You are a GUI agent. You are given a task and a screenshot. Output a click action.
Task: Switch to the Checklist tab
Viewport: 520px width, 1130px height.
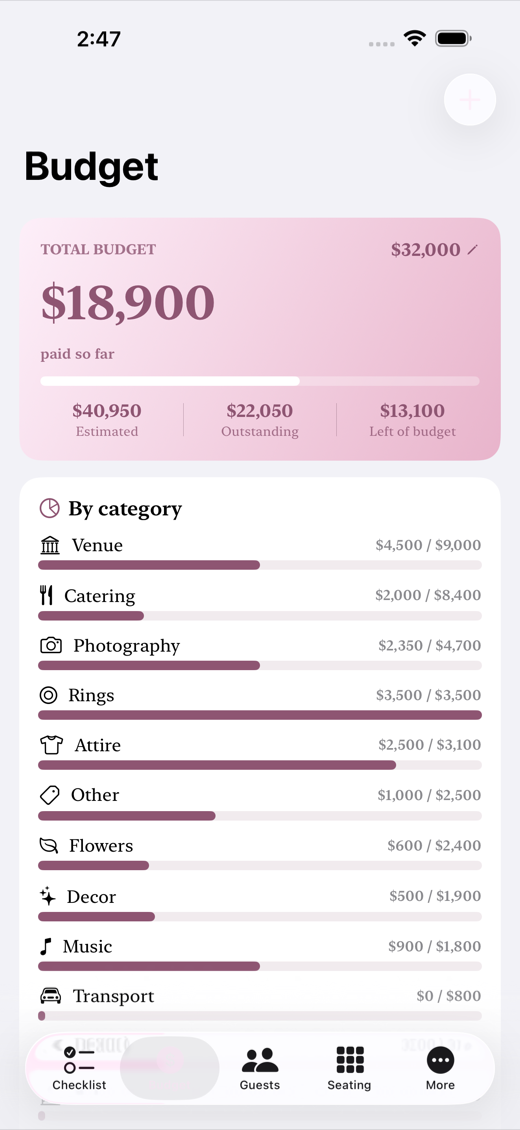79,1069
